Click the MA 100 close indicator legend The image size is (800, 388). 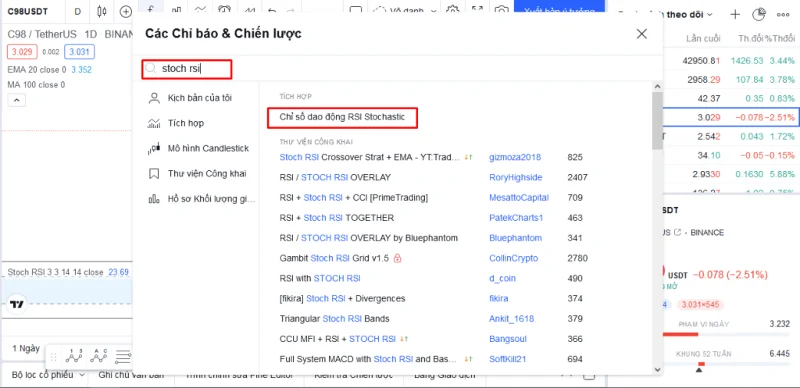tap(36, 85)
